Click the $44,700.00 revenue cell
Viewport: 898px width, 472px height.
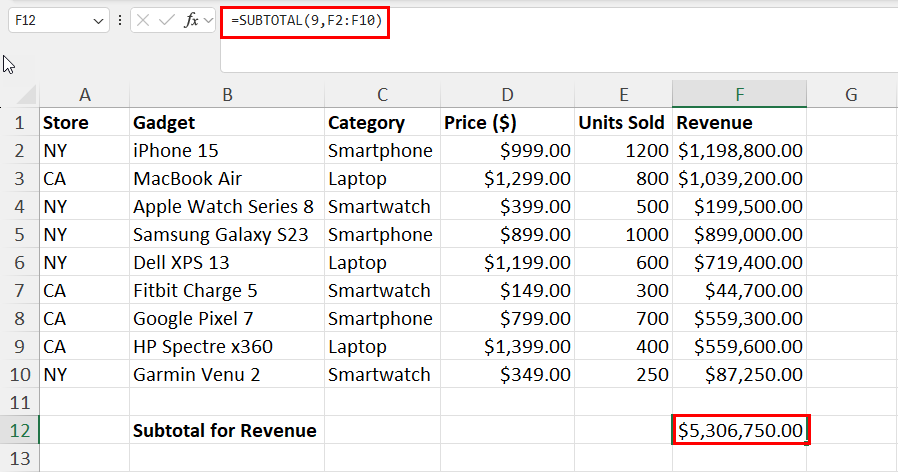tap(739, 290)
